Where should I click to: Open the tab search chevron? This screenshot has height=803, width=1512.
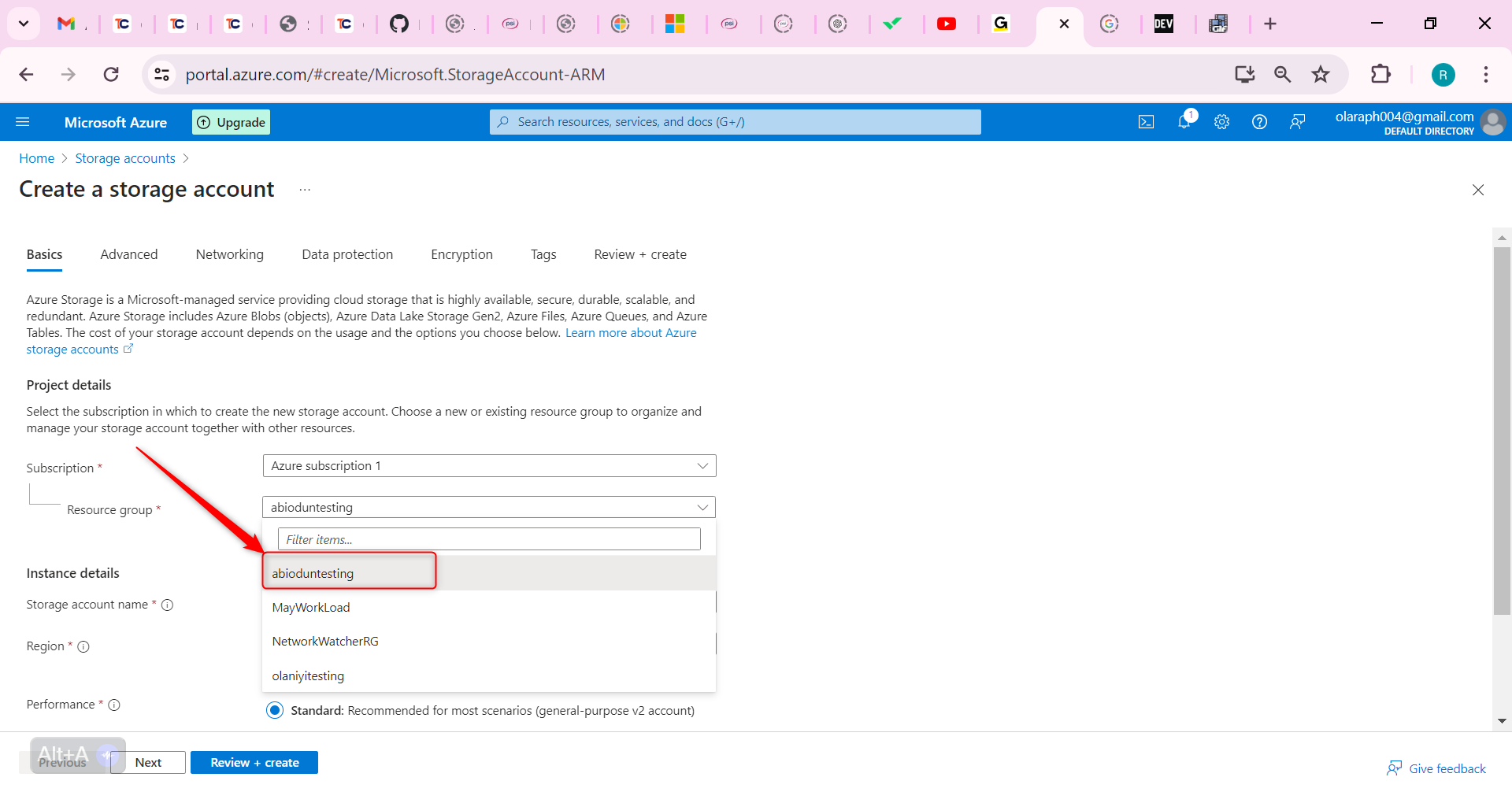[x=23, y=24]
